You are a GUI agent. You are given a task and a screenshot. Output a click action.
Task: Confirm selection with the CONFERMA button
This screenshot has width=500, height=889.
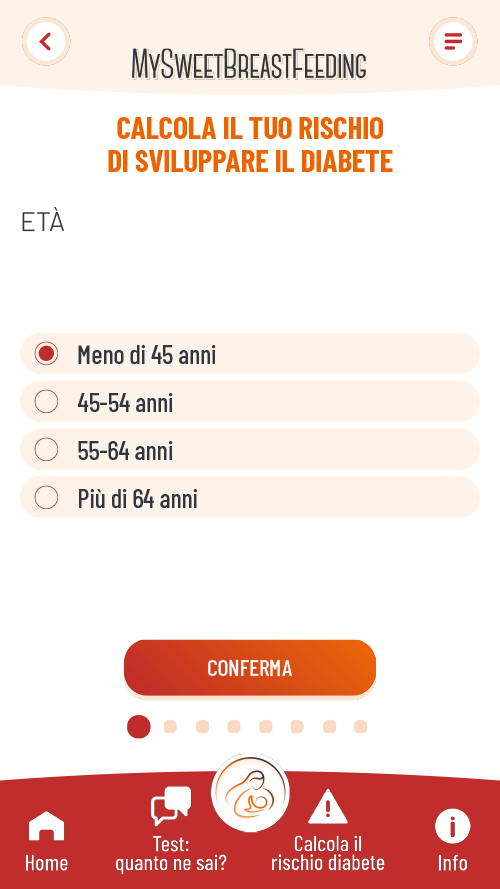[x=250, y=668]
